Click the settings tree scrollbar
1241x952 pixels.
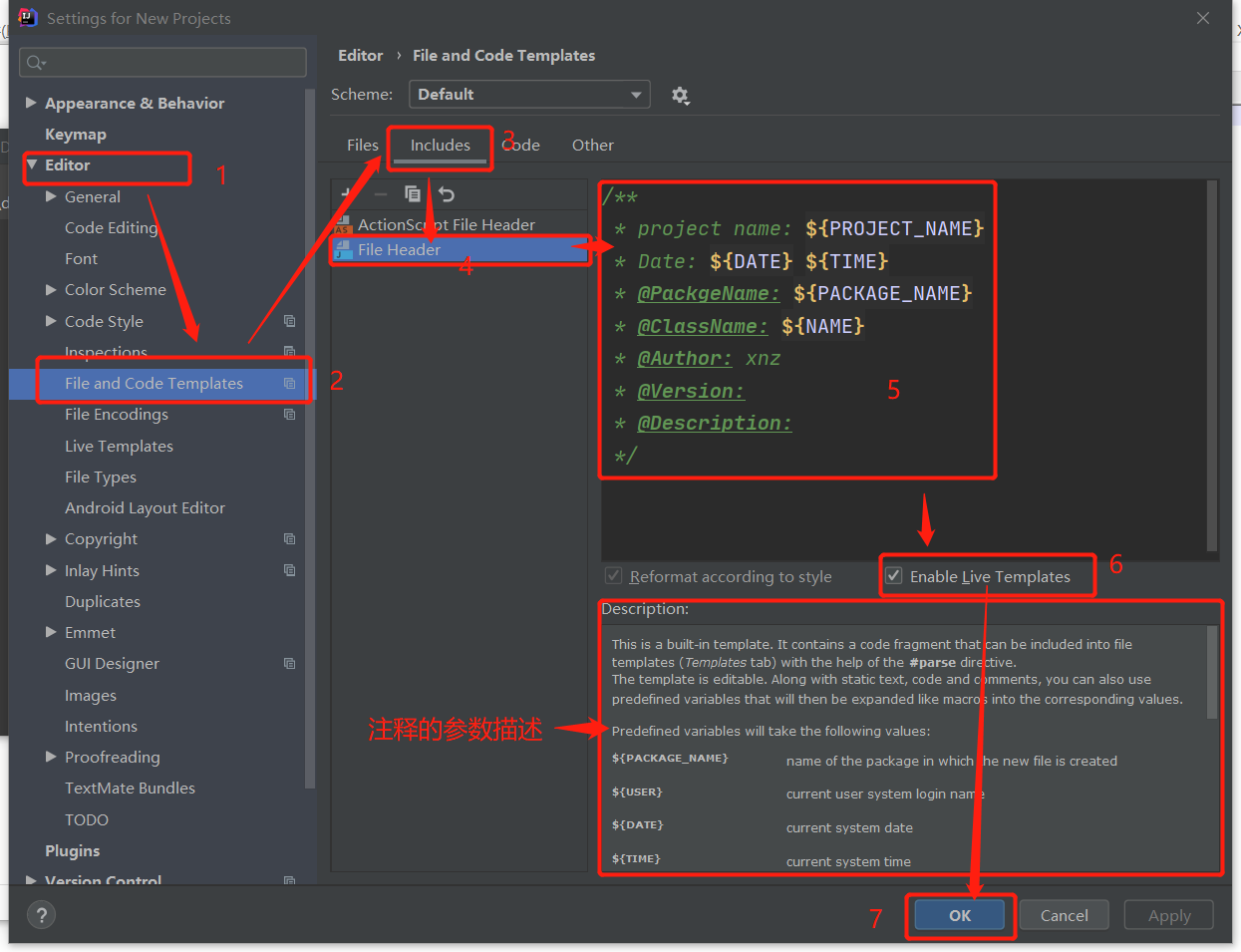310,439
